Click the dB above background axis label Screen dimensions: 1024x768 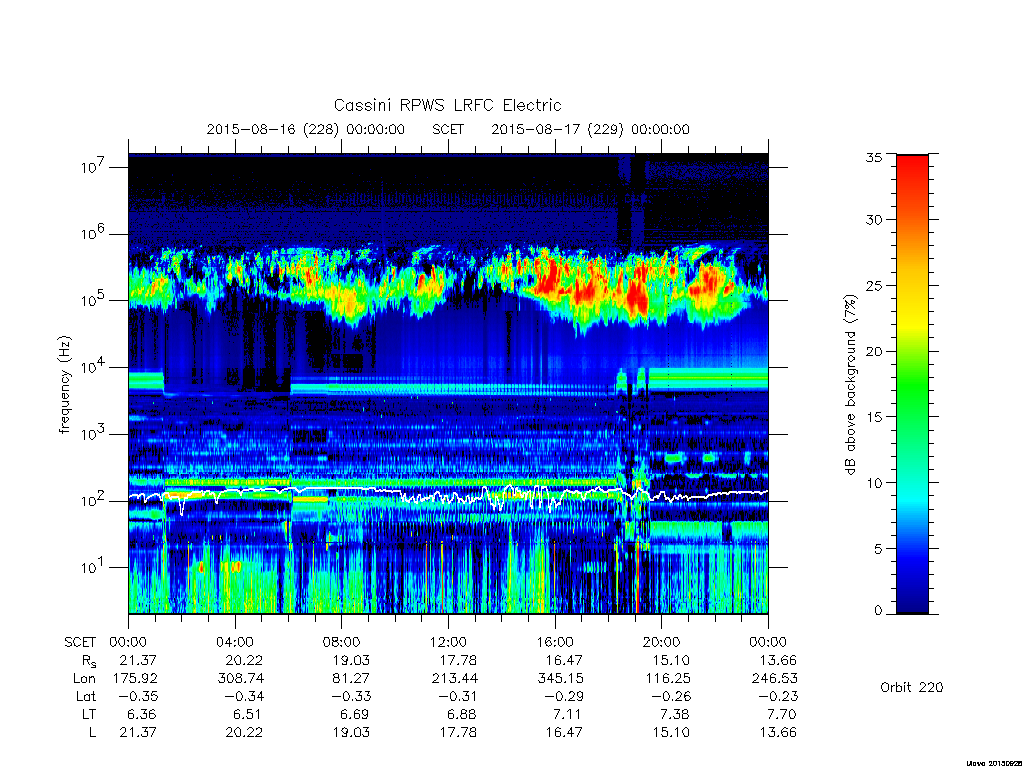point(850,384)
